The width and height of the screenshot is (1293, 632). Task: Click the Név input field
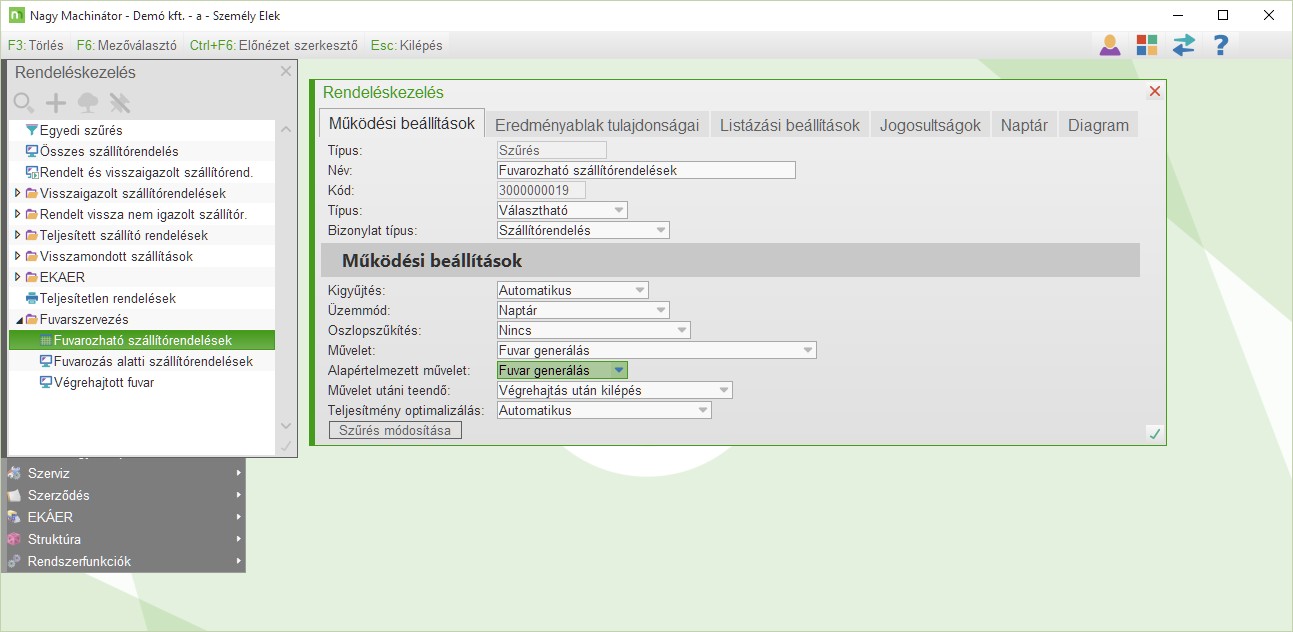click(646, 170)
